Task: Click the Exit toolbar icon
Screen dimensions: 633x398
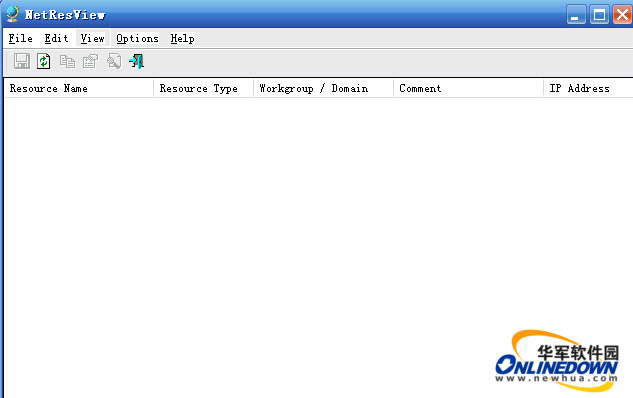Action: (136, 61)
